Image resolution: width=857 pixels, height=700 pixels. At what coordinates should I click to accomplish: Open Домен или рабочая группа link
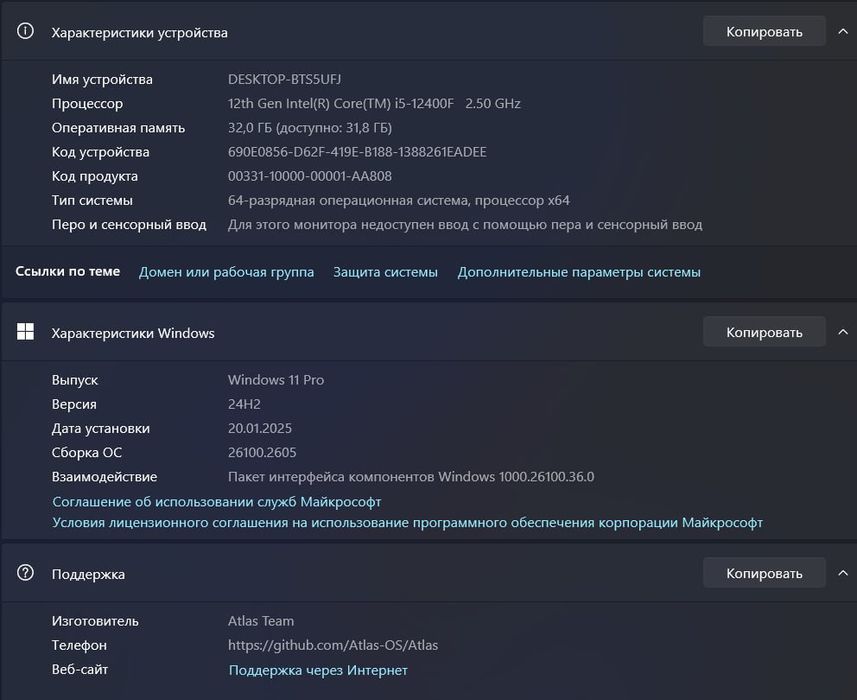point(226,272)
